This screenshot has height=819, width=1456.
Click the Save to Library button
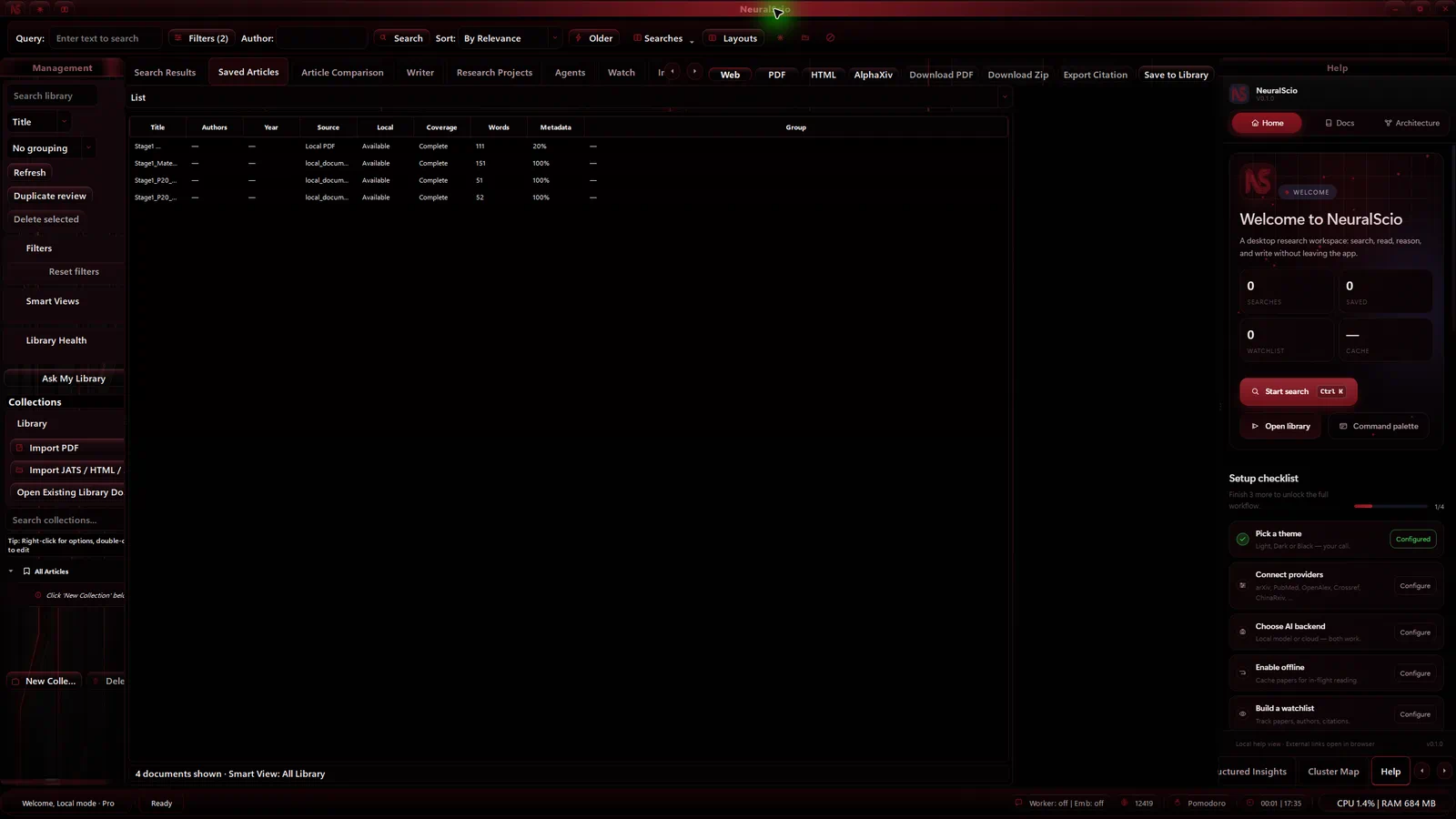(1176, 75)
